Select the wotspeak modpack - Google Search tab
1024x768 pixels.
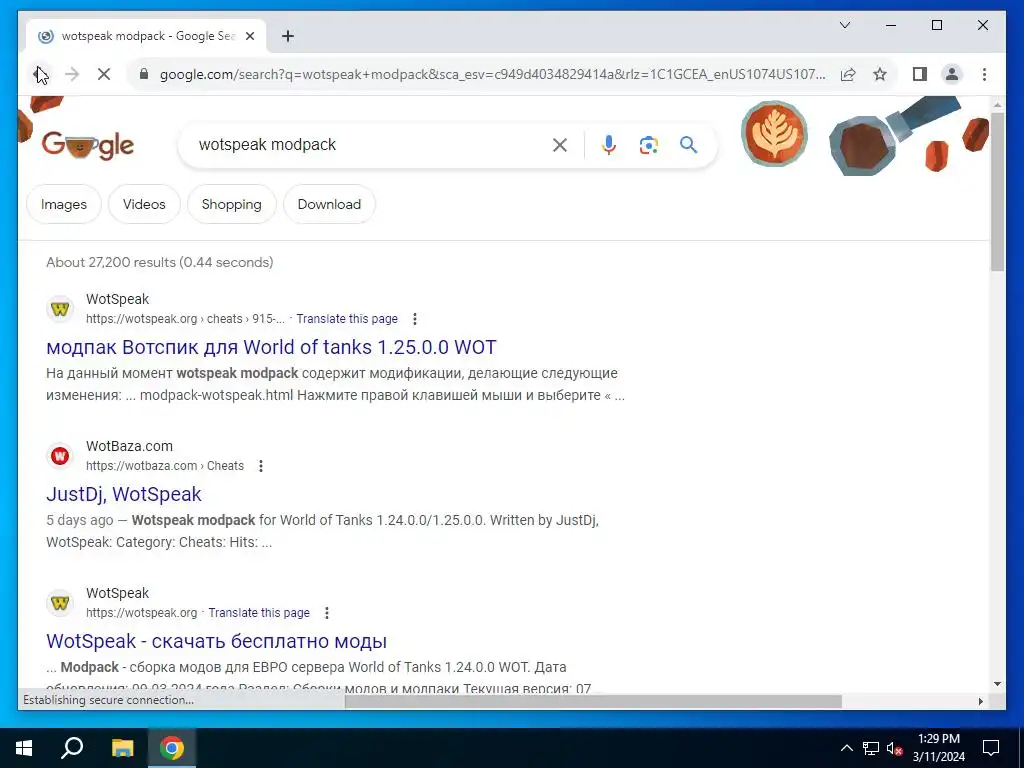click(x=145, y=37)
